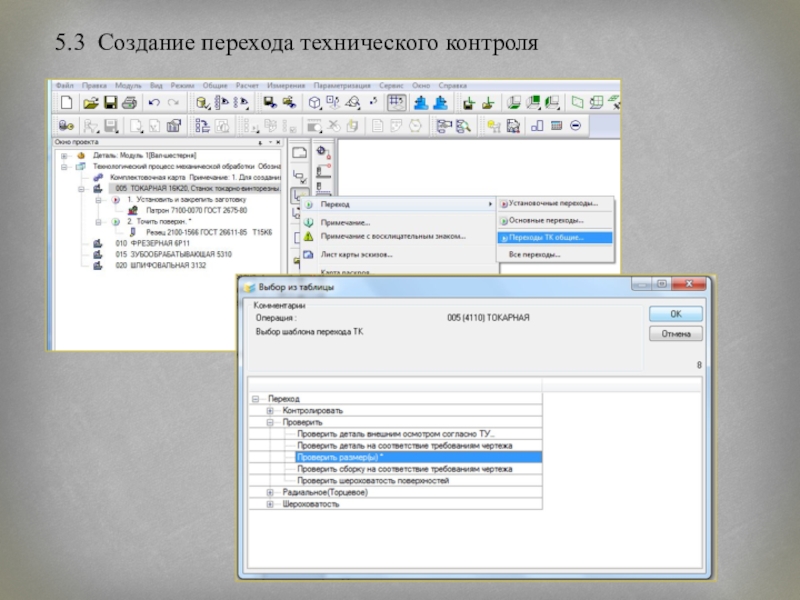Click the 3D cube view icon
The height and width of the screenshot is (600, 800).
(x=314, y=102)
